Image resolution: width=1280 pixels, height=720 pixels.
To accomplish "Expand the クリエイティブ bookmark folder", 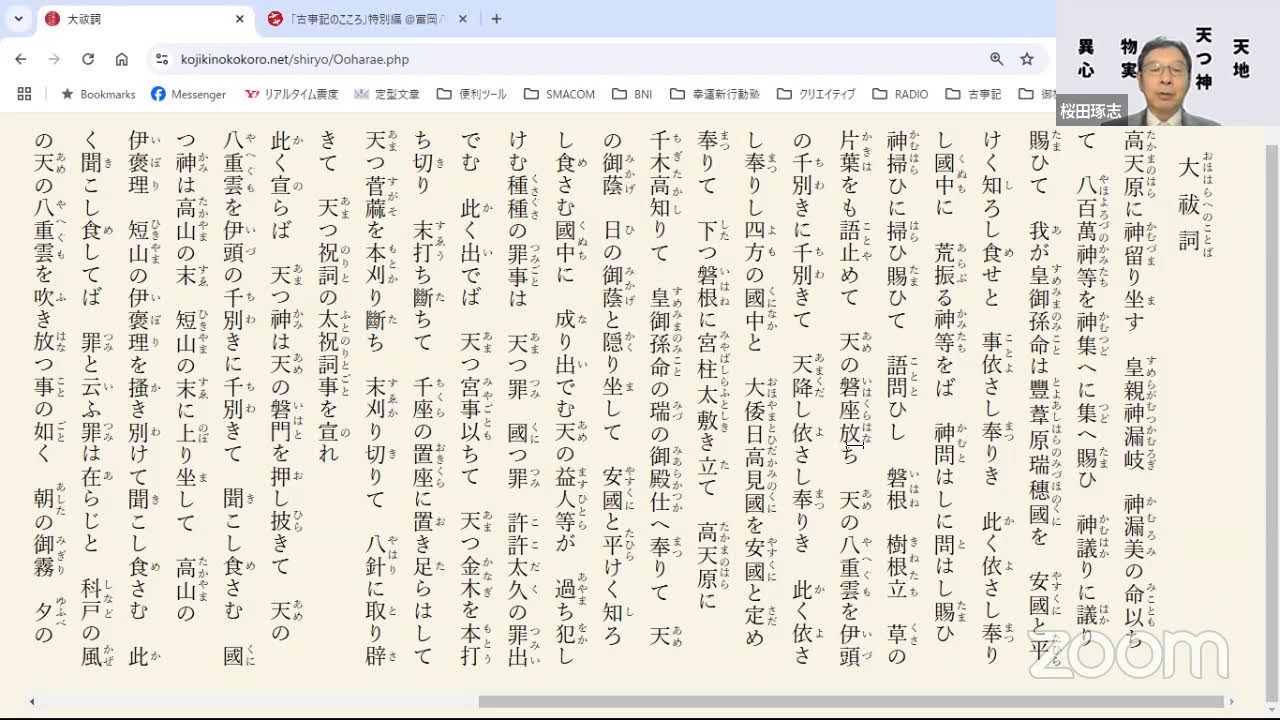I will click(815, 94).
